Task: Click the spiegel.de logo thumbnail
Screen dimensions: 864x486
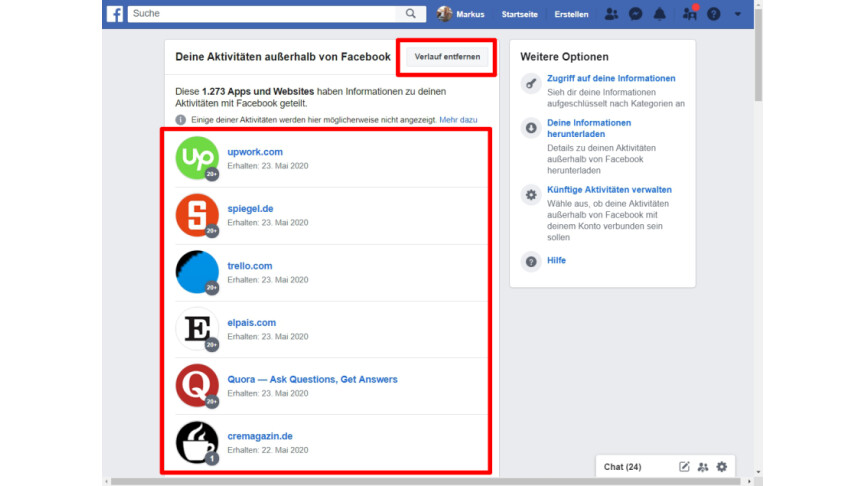Action: (197, 215)
